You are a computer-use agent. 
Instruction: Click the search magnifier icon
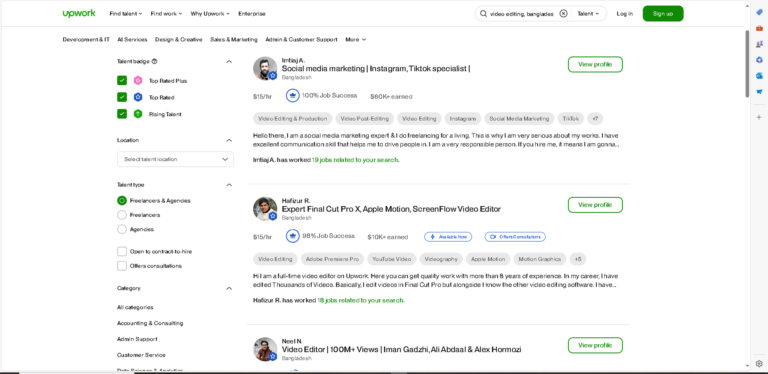pos(483,14)
